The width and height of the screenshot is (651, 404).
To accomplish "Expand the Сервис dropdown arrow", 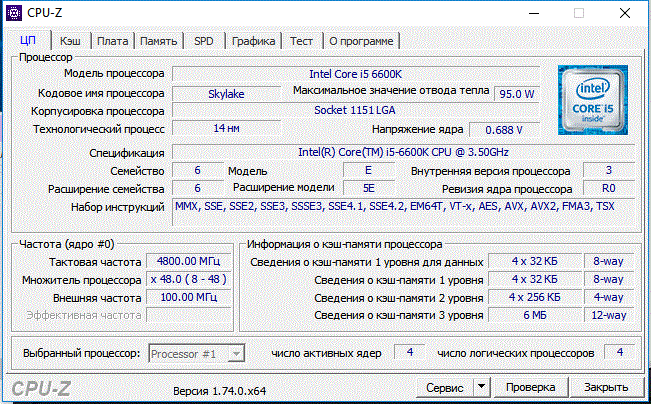I will coord(482,387).
